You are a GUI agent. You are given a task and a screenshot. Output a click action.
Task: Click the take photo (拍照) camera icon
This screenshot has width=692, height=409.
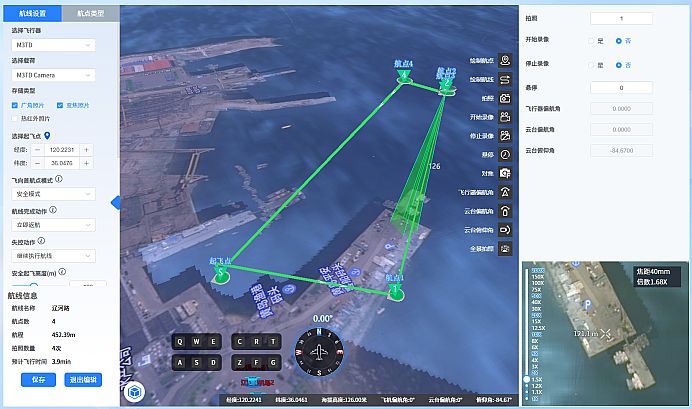pos(505,98)
